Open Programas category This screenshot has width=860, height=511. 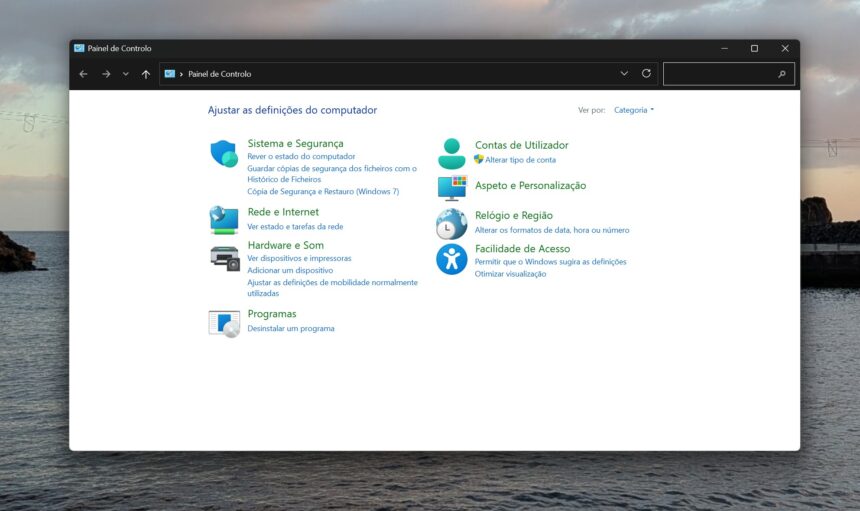271,314
